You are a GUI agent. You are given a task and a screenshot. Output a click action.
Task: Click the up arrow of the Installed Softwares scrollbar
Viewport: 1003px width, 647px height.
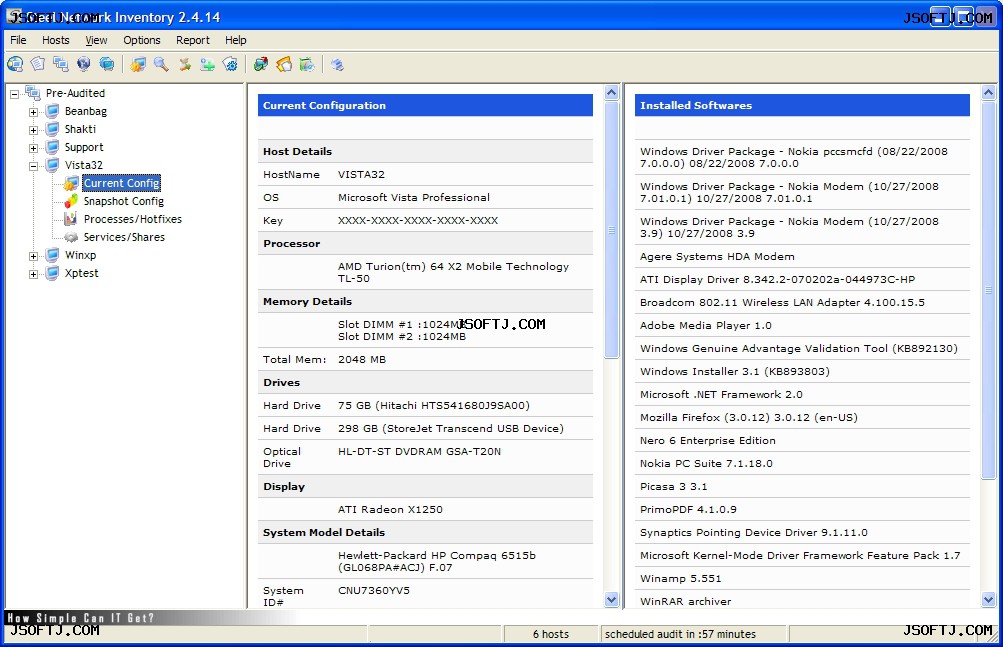[x=988, y=93]
